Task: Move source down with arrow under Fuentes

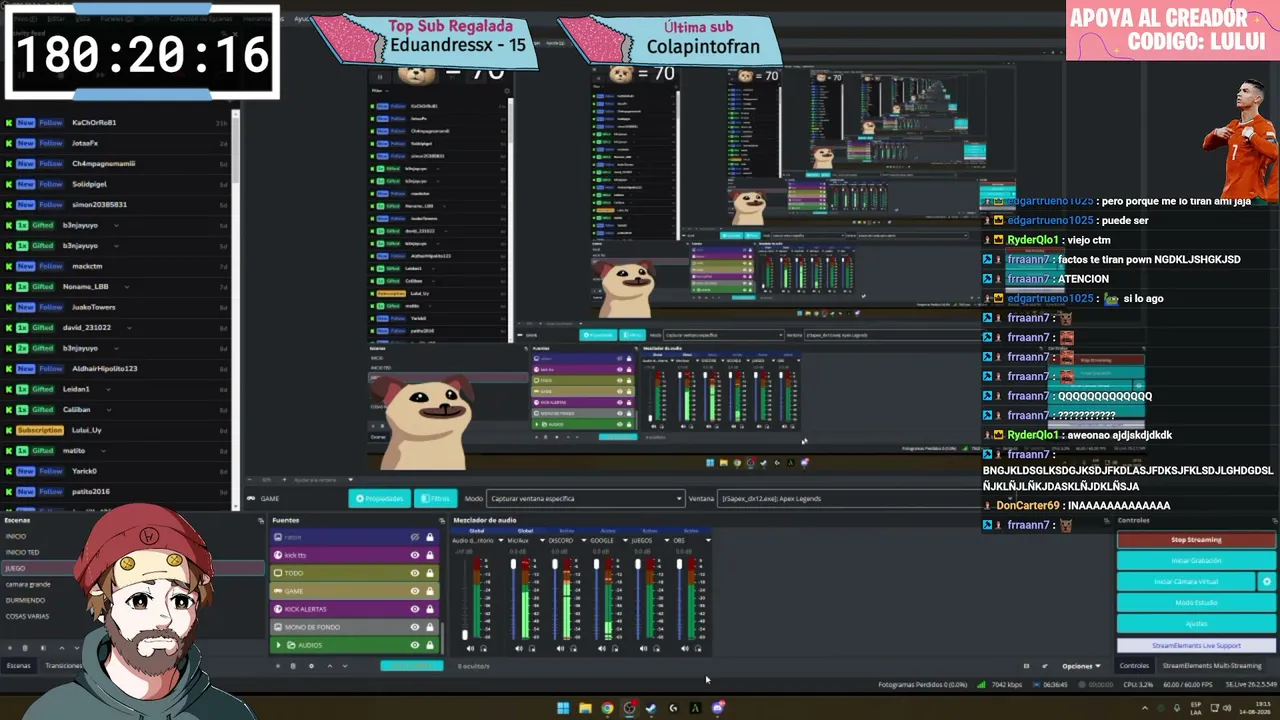Action: (x=345, y=666)
